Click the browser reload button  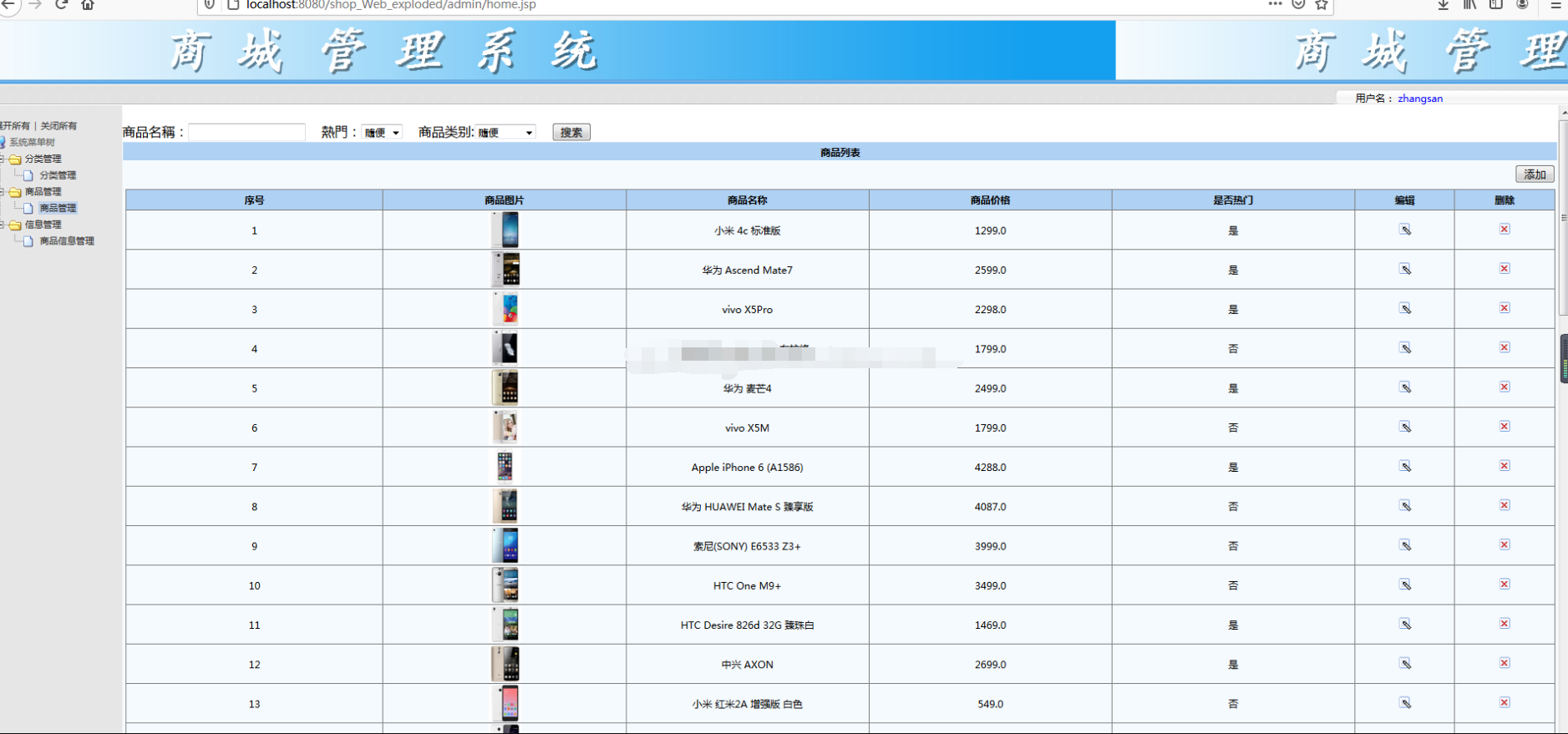tap(61, 4)
